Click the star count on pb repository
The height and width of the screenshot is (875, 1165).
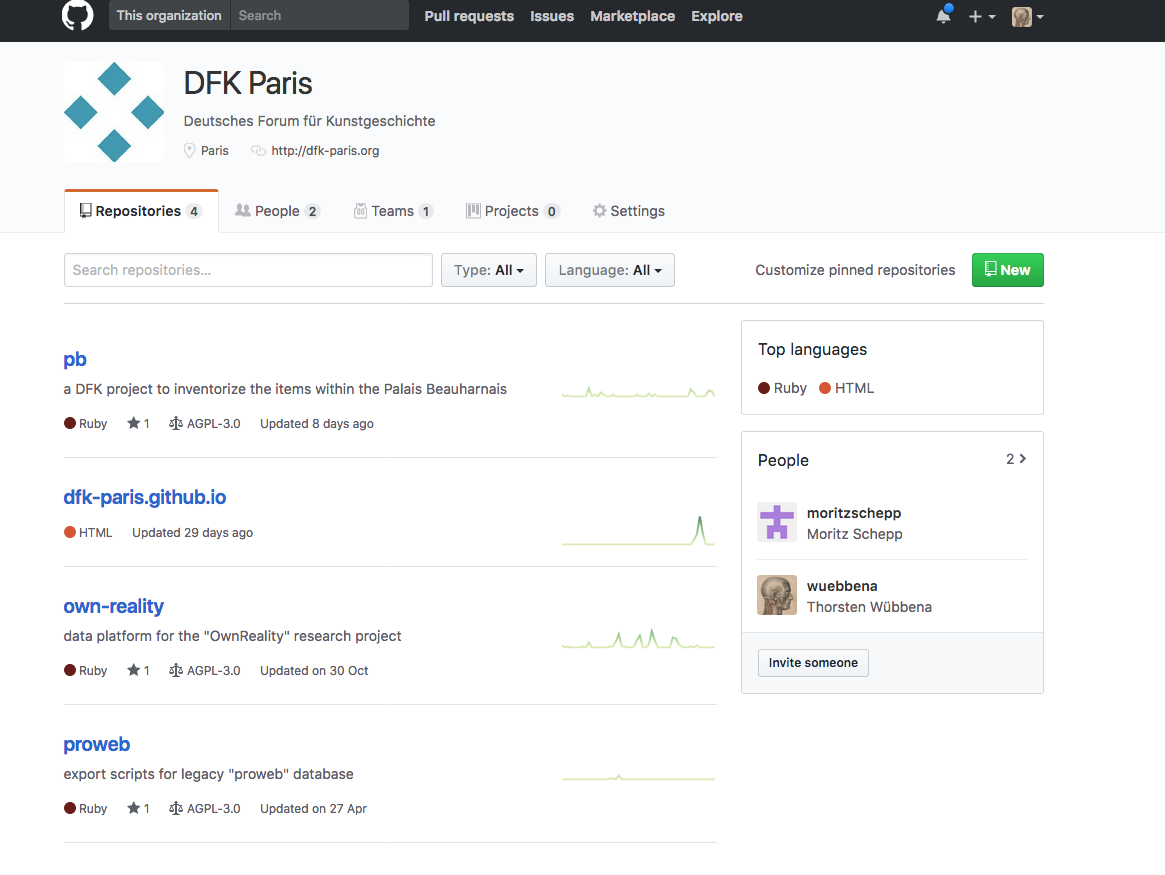[138, 423]
